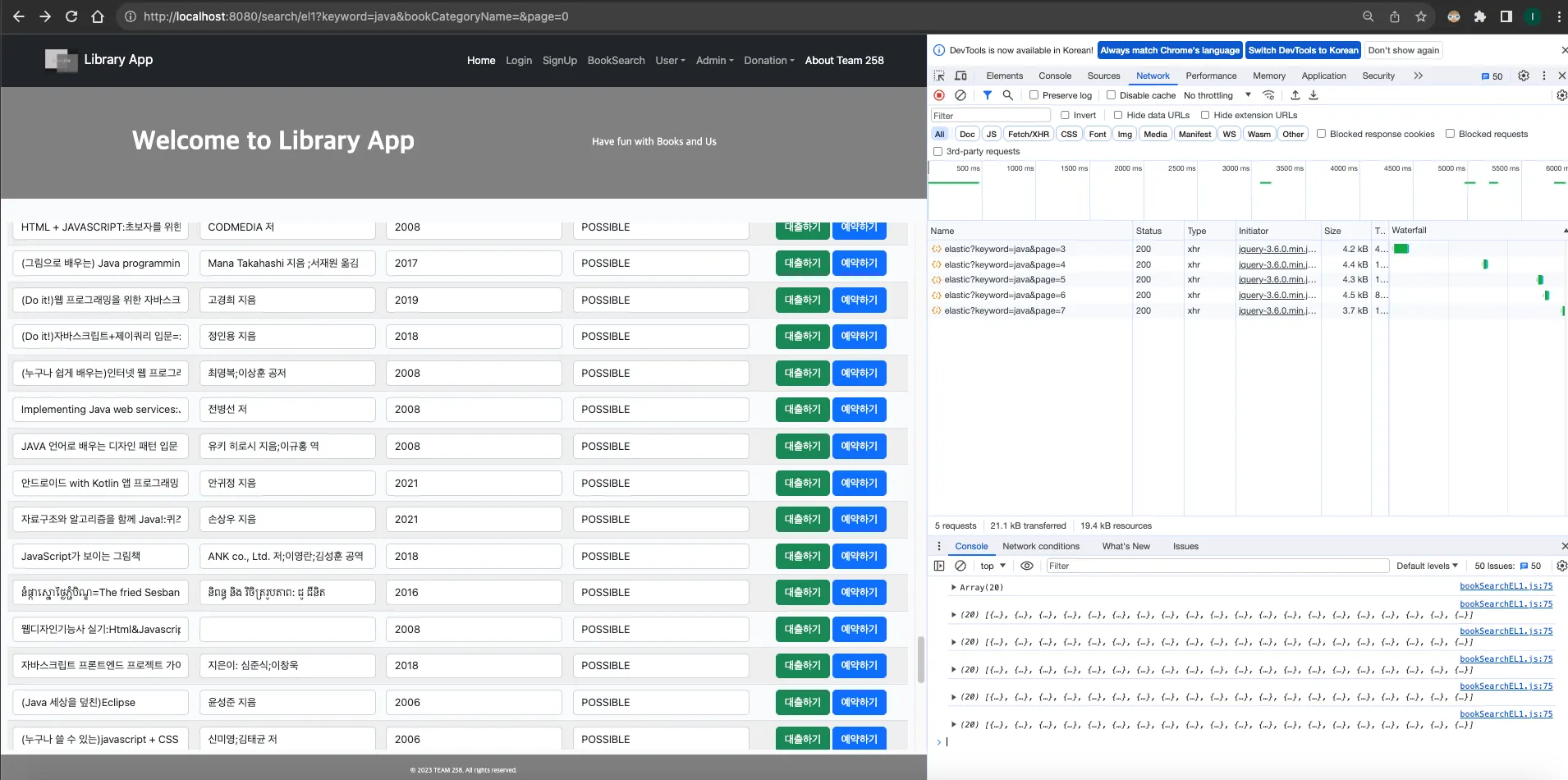This screenshot has width=1568, height=780.
Task: Toggle the browser side panel
Action: pyautogui.click(x=1506, y=16)
